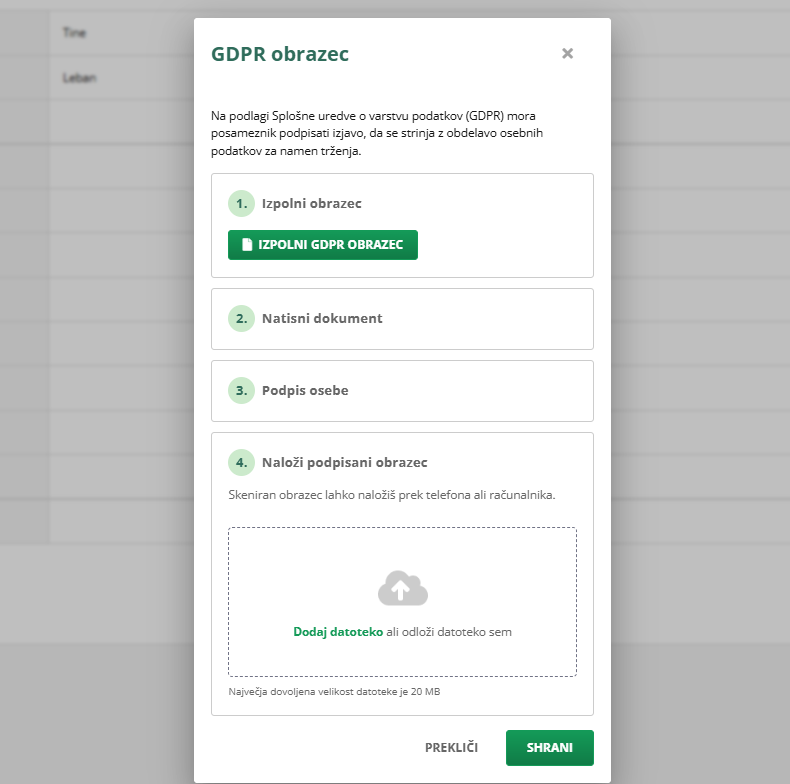790x784 pixels.
Task: Click the step 2 number badge
Action: point(241,318)
